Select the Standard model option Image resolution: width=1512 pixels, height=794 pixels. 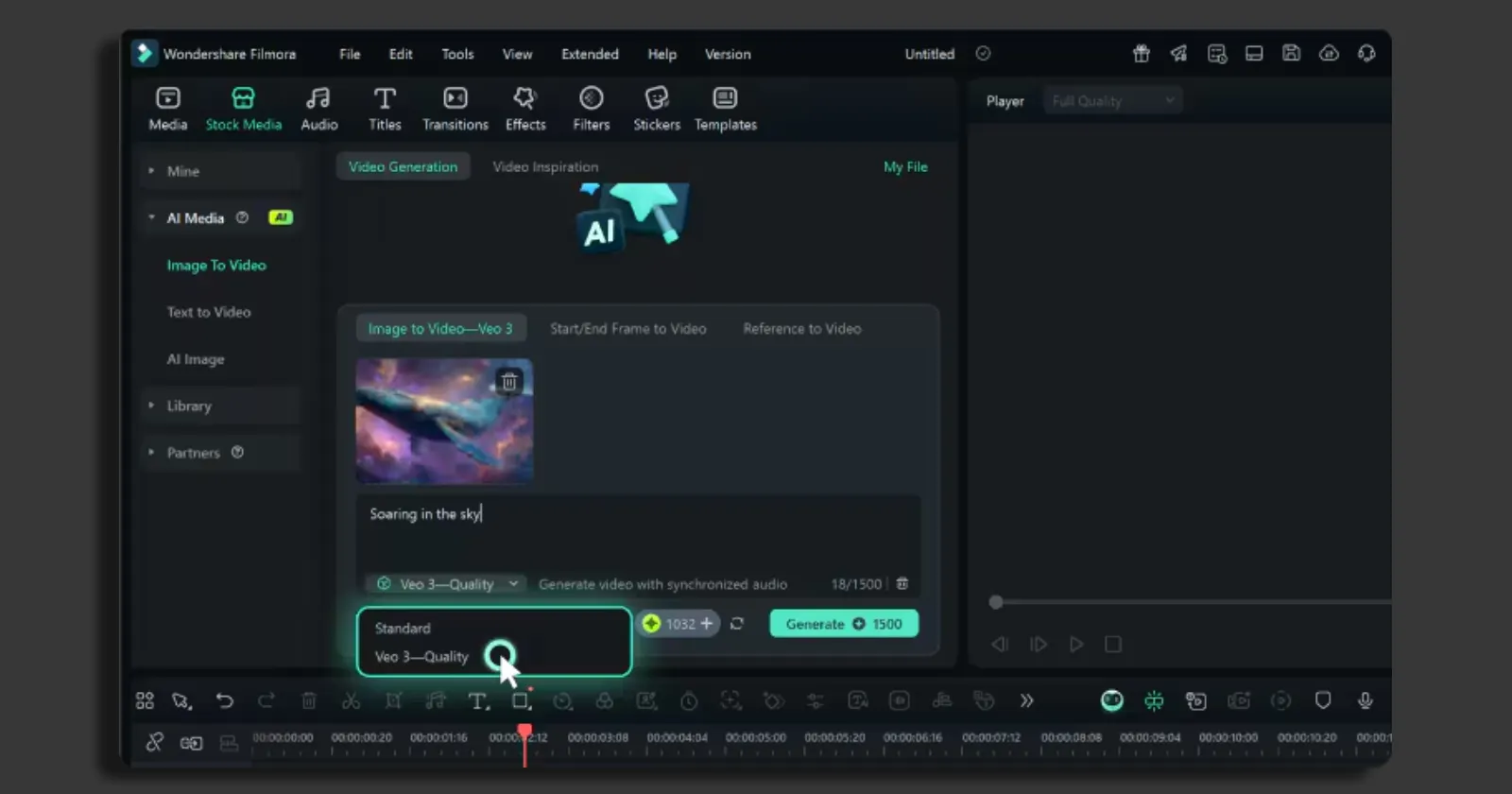403,629
